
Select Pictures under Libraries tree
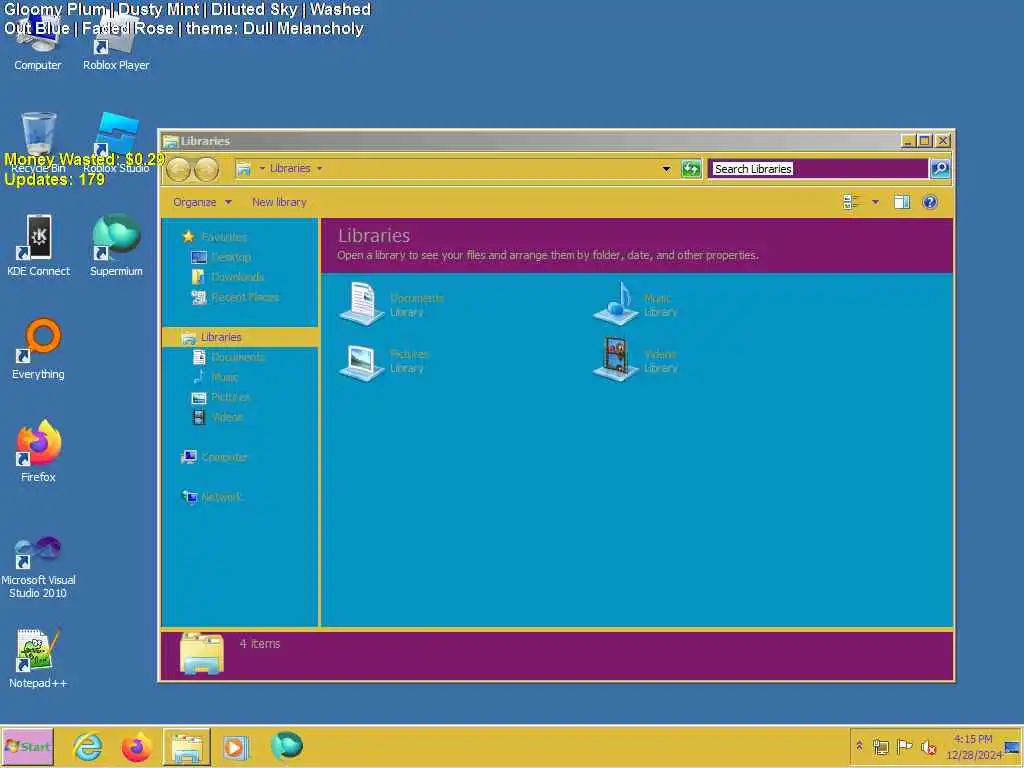230,397
